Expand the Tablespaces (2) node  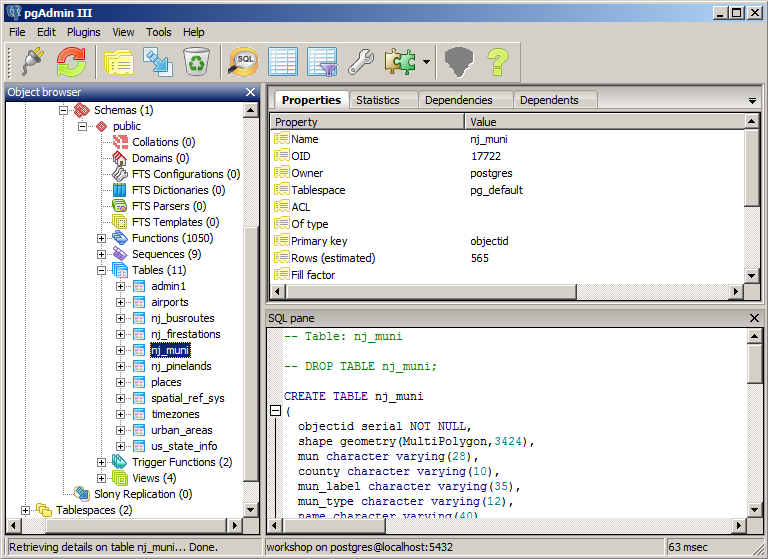tap(25, 510)
